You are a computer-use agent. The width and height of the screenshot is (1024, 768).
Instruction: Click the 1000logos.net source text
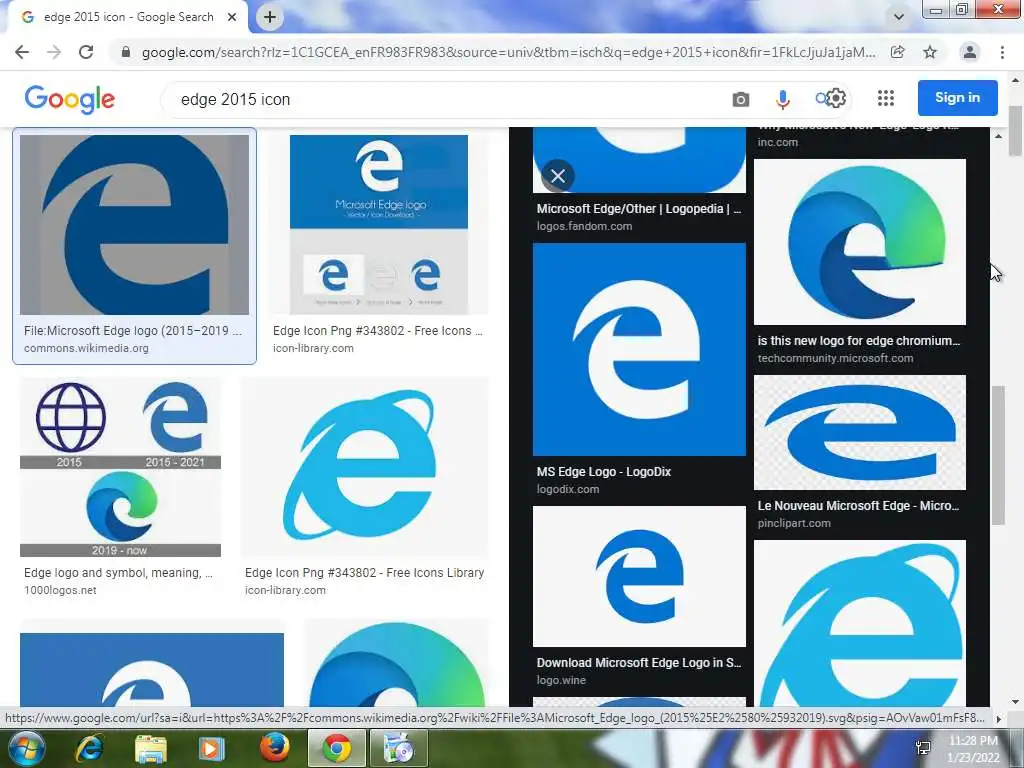click(60, 590)
